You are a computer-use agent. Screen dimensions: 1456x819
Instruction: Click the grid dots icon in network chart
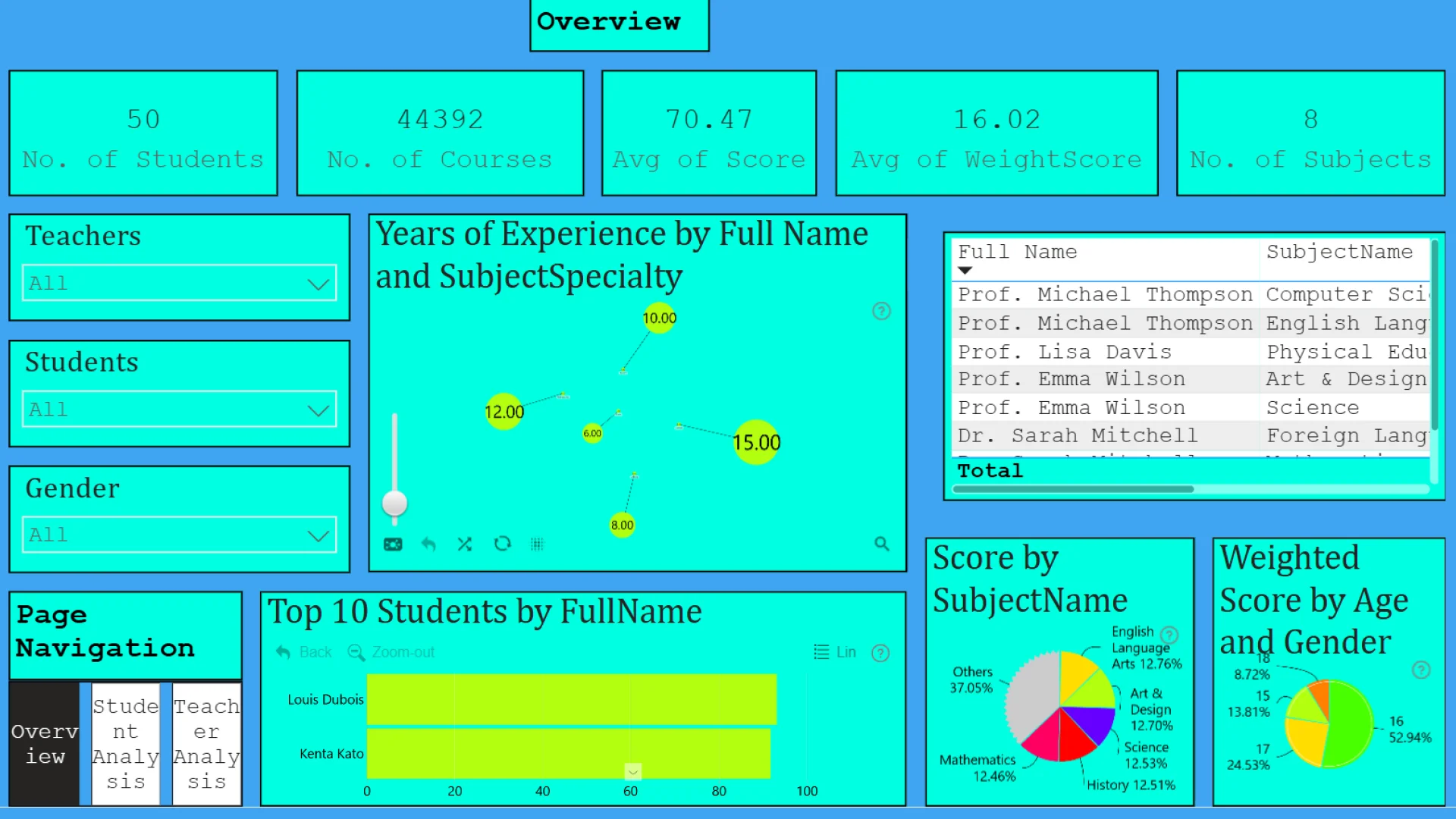537,544
